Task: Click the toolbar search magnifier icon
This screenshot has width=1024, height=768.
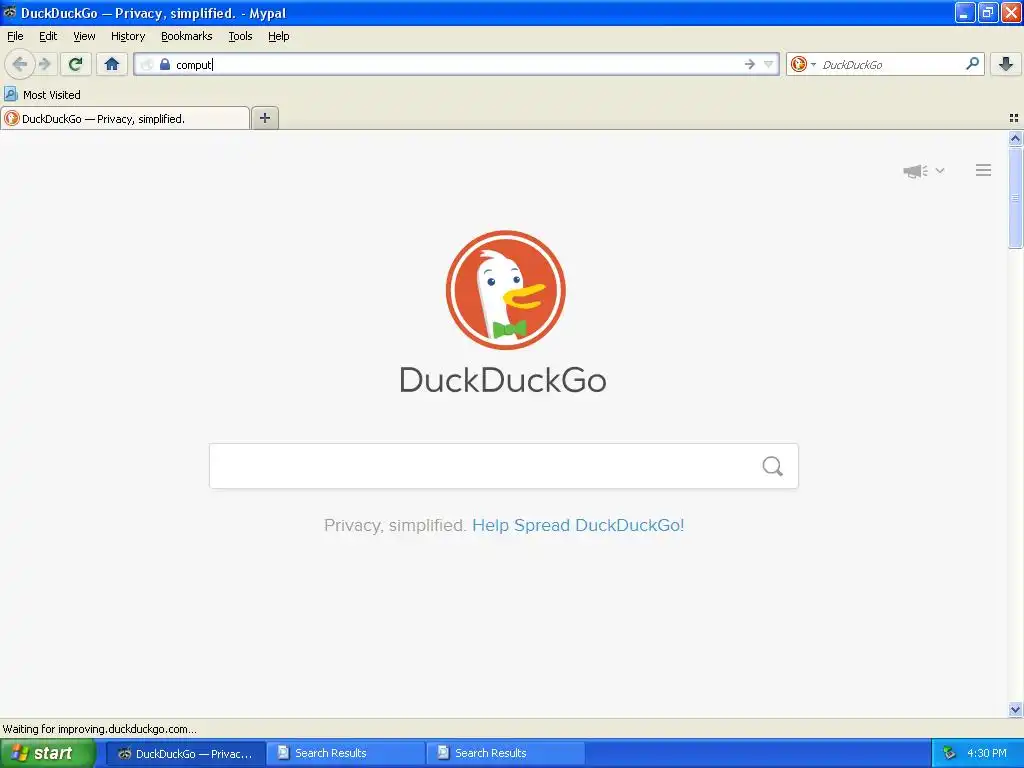Action: pos(972,64)
